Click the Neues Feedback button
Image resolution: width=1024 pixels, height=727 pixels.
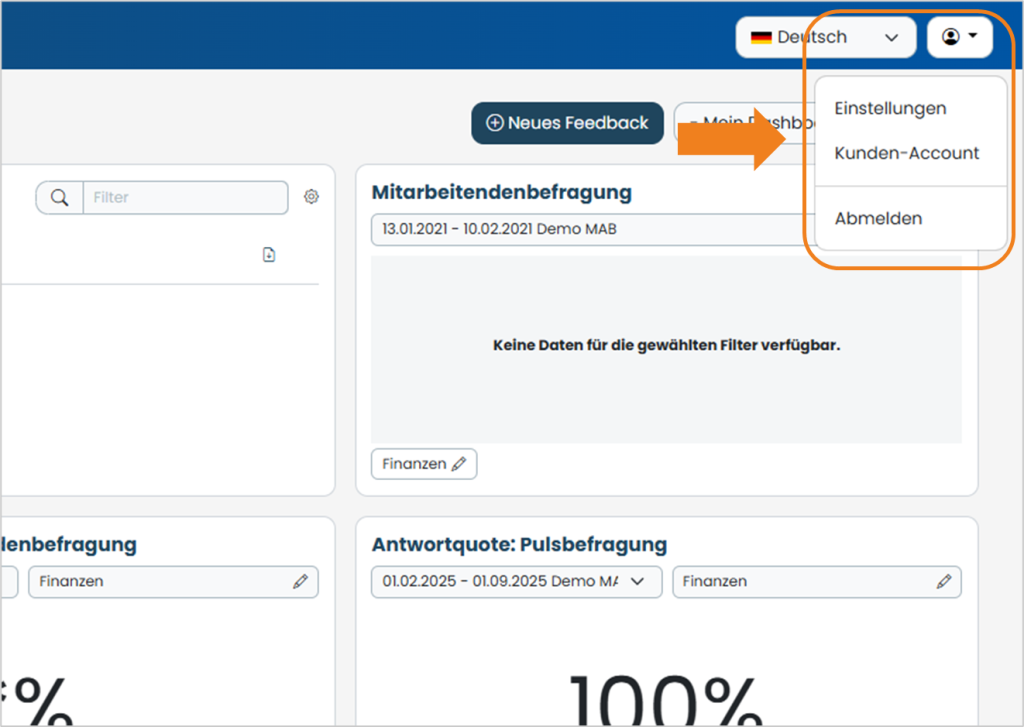click(x=568, y=123)
